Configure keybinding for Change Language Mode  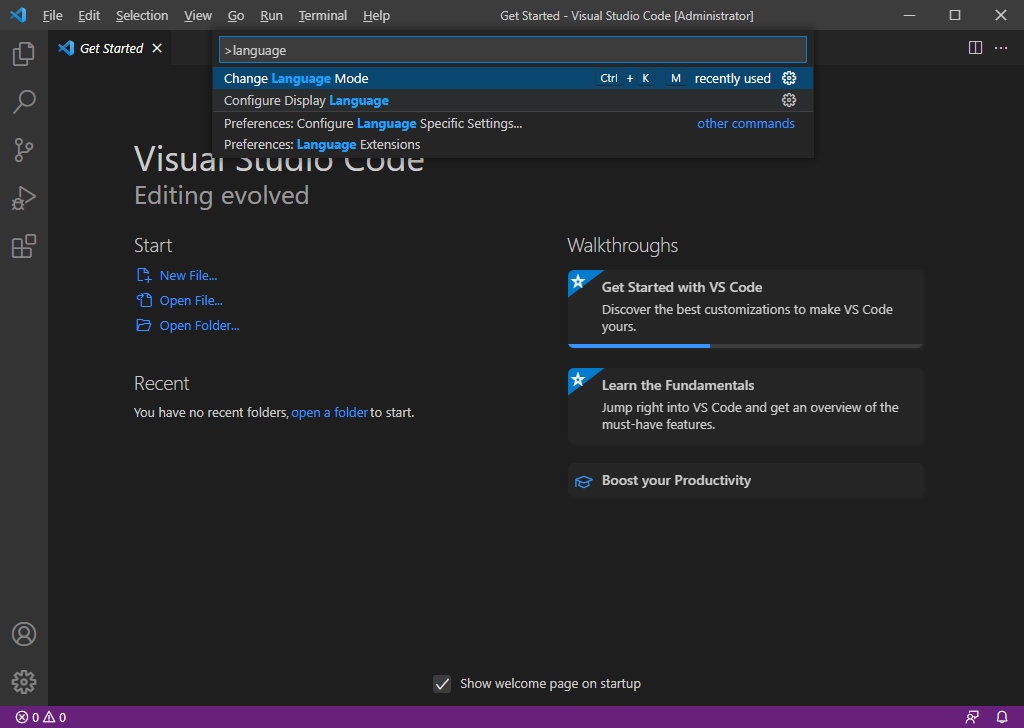(x=789, y=78)
